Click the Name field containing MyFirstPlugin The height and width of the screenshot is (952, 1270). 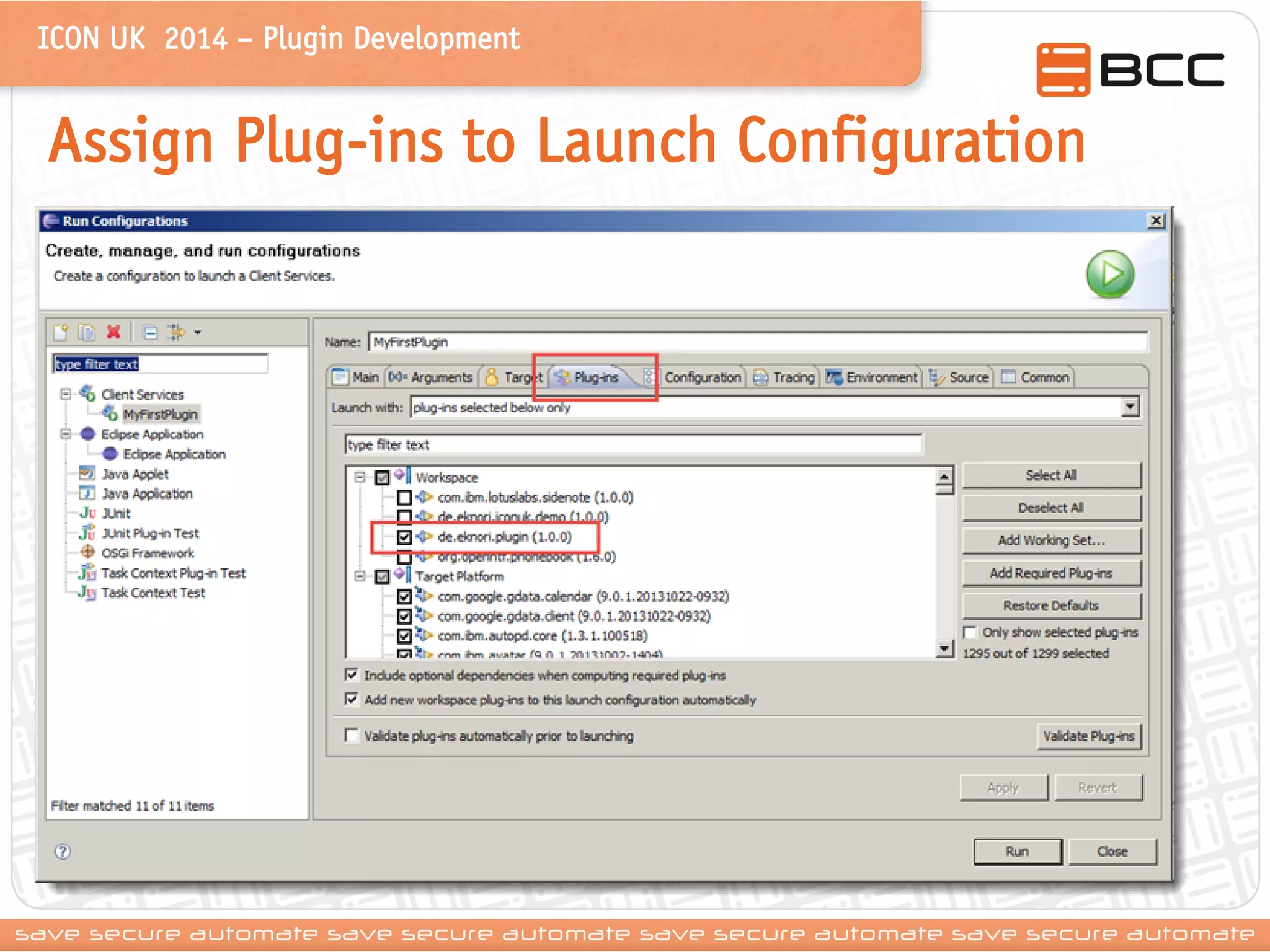pyautogui.click(x=758, y=342)
